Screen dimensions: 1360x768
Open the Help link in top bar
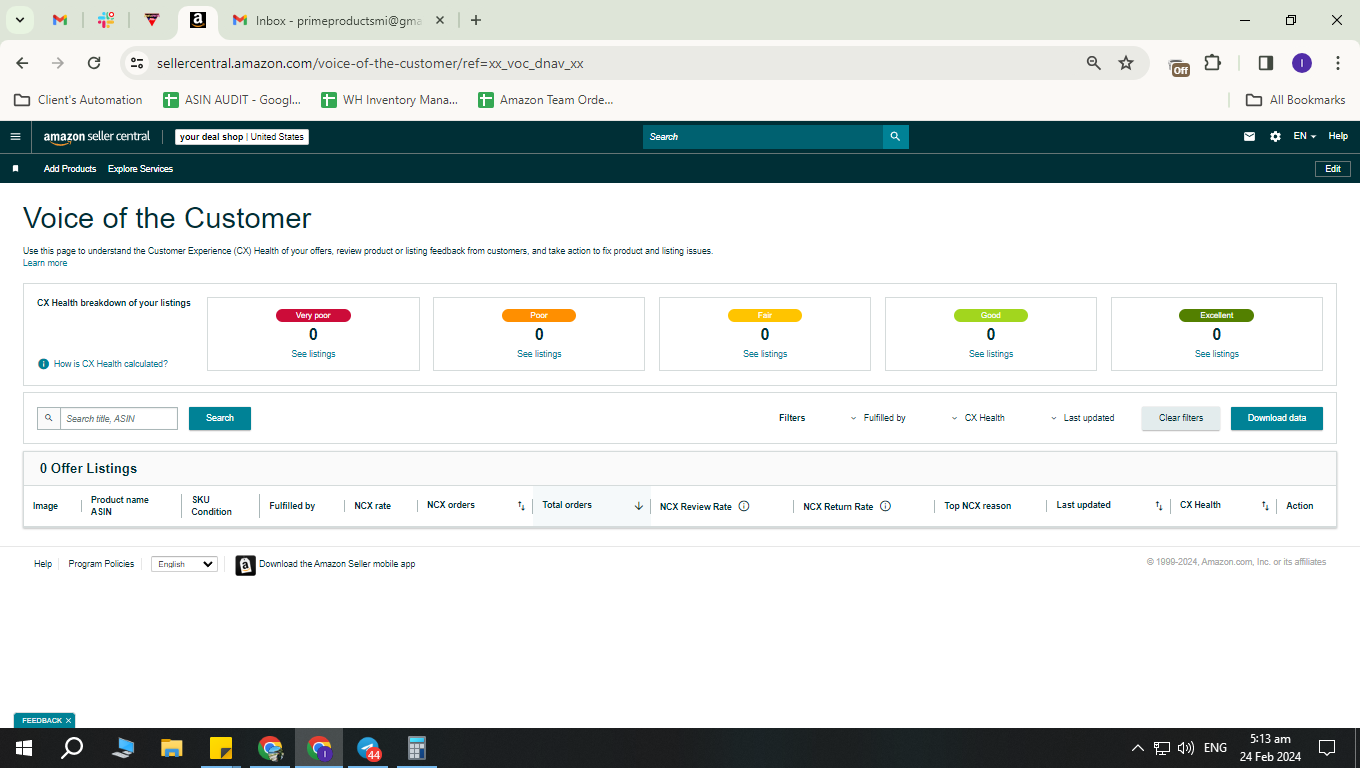1338,137
